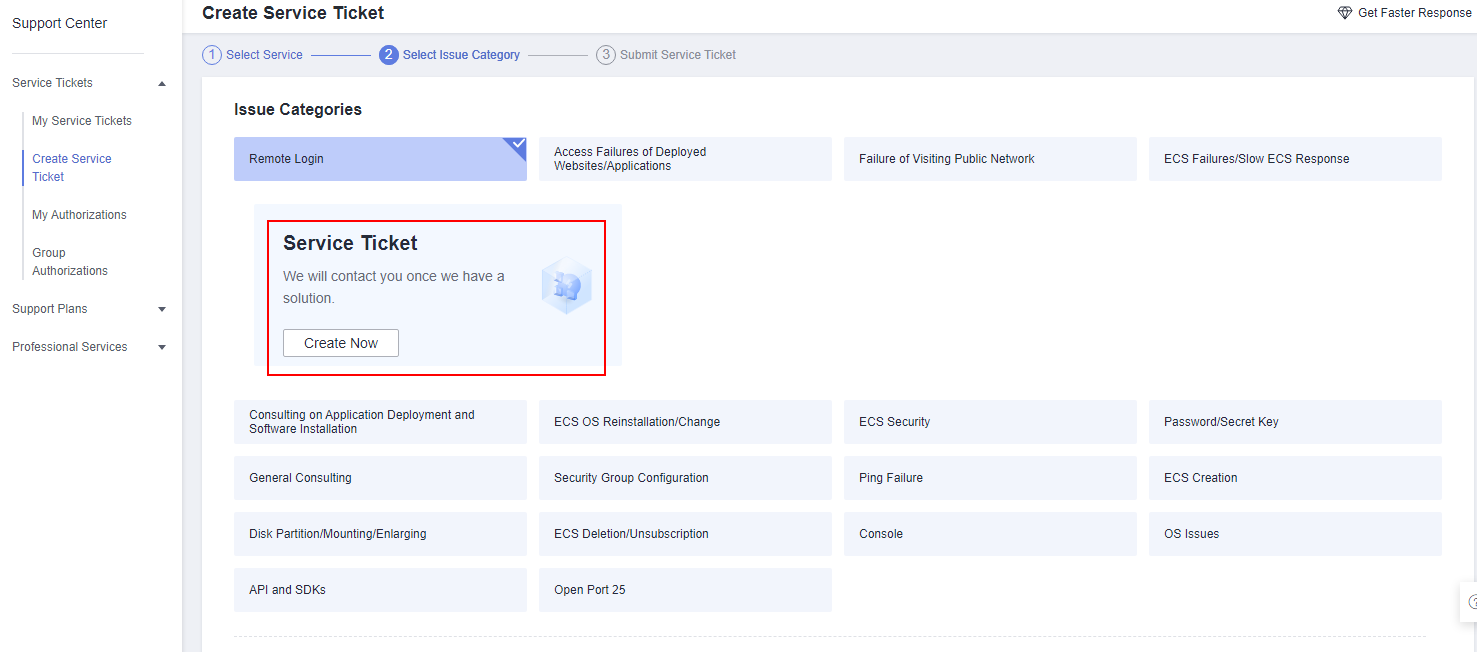
Task: Expand the Professional Services sidebar section
Action: point(162,348)
